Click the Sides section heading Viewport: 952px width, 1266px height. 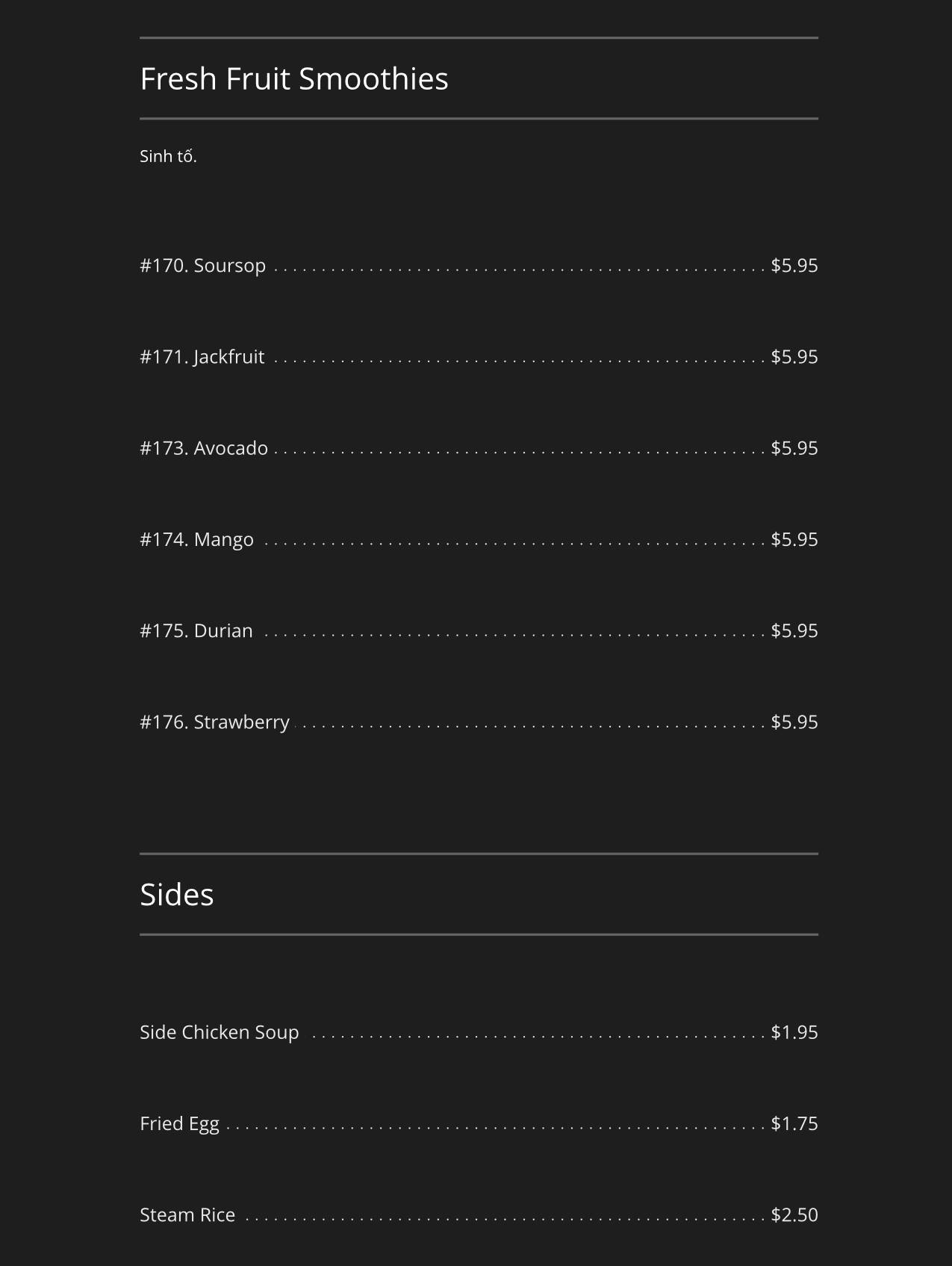pos(176,895)
